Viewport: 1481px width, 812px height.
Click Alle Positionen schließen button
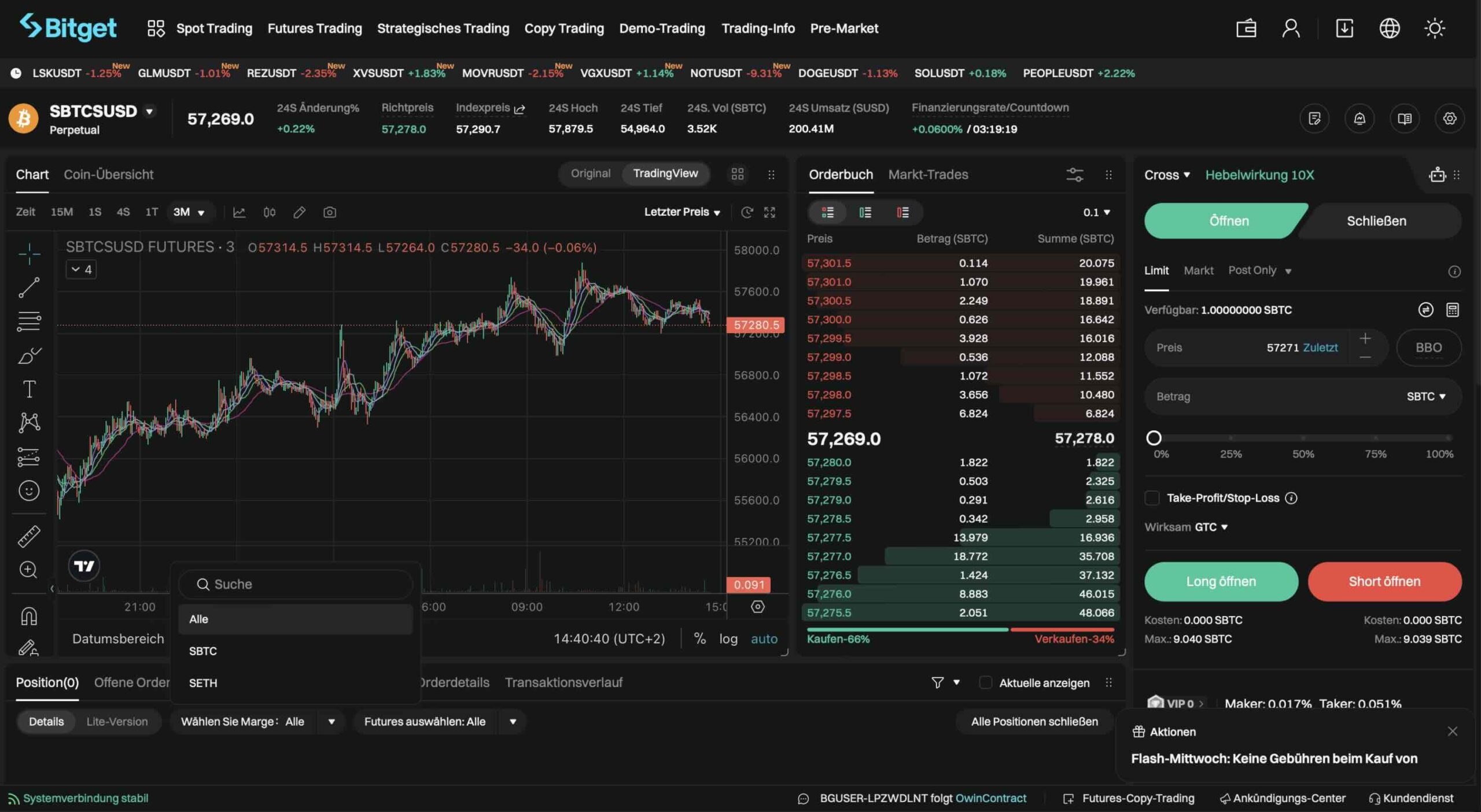pos(1034,721)
